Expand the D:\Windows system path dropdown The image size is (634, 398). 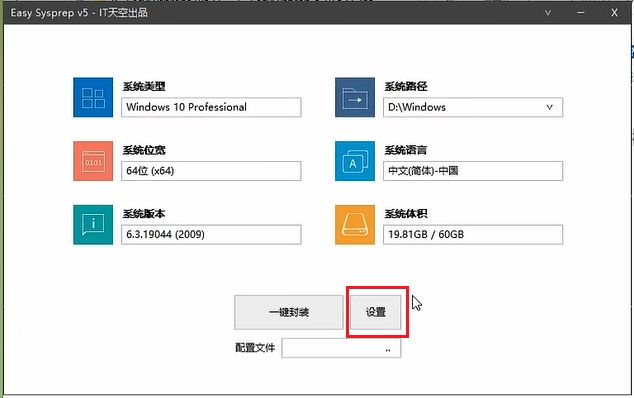coord(549,107)
